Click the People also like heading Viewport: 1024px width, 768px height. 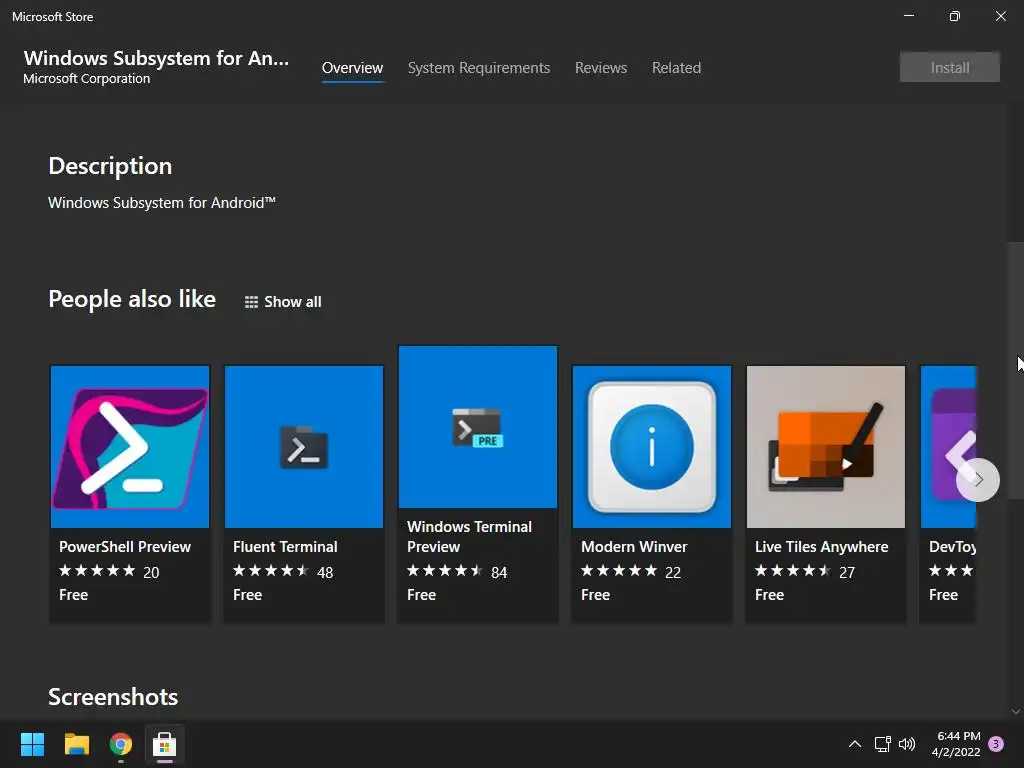click(132, 299)
